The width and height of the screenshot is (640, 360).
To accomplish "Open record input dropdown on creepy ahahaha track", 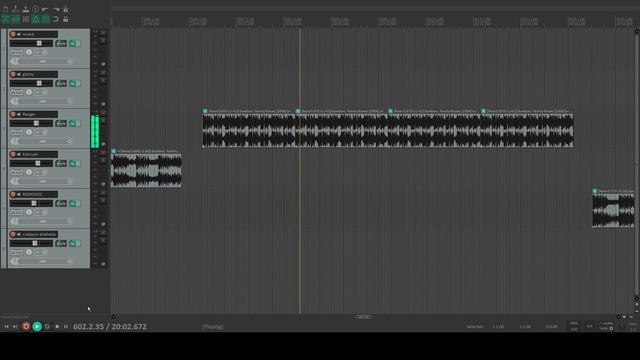I will coord(43,261).
